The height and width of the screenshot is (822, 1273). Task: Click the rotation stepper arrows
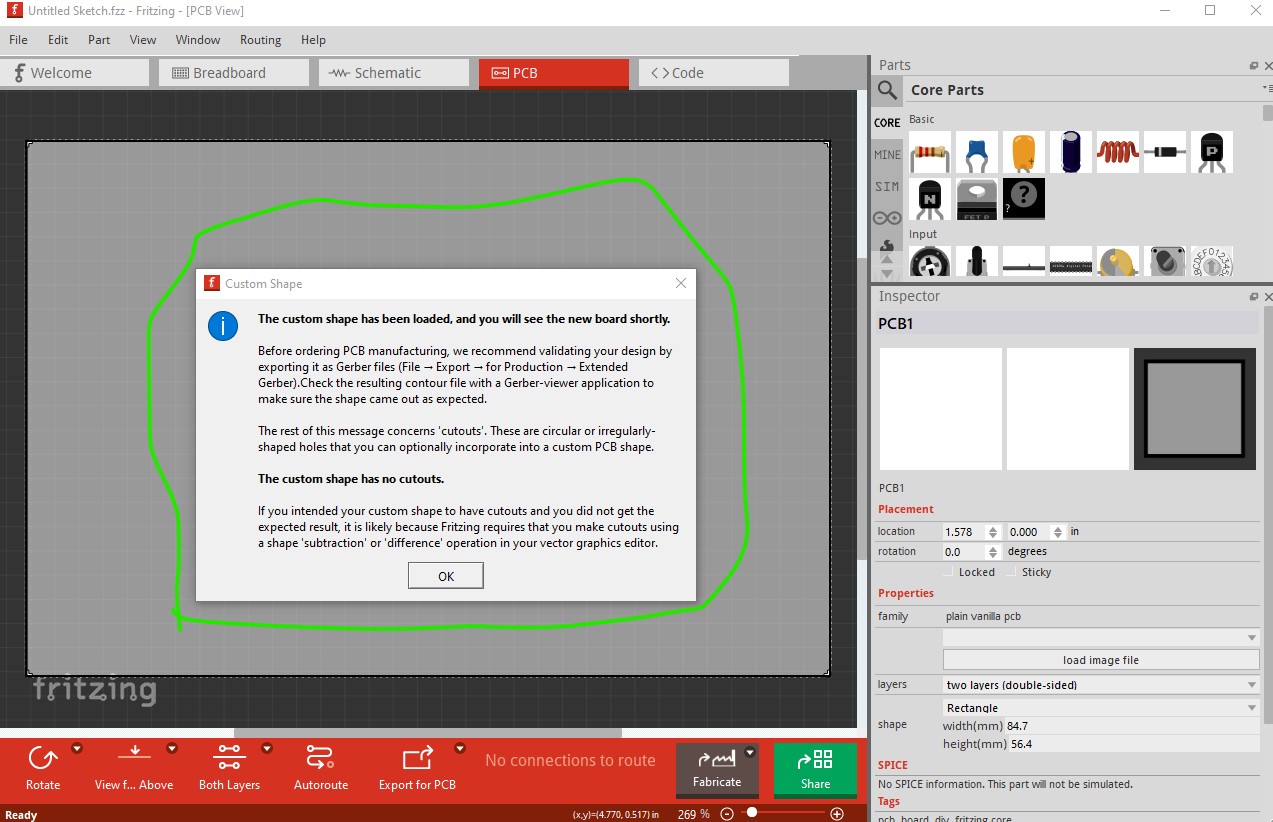point(993,552)
